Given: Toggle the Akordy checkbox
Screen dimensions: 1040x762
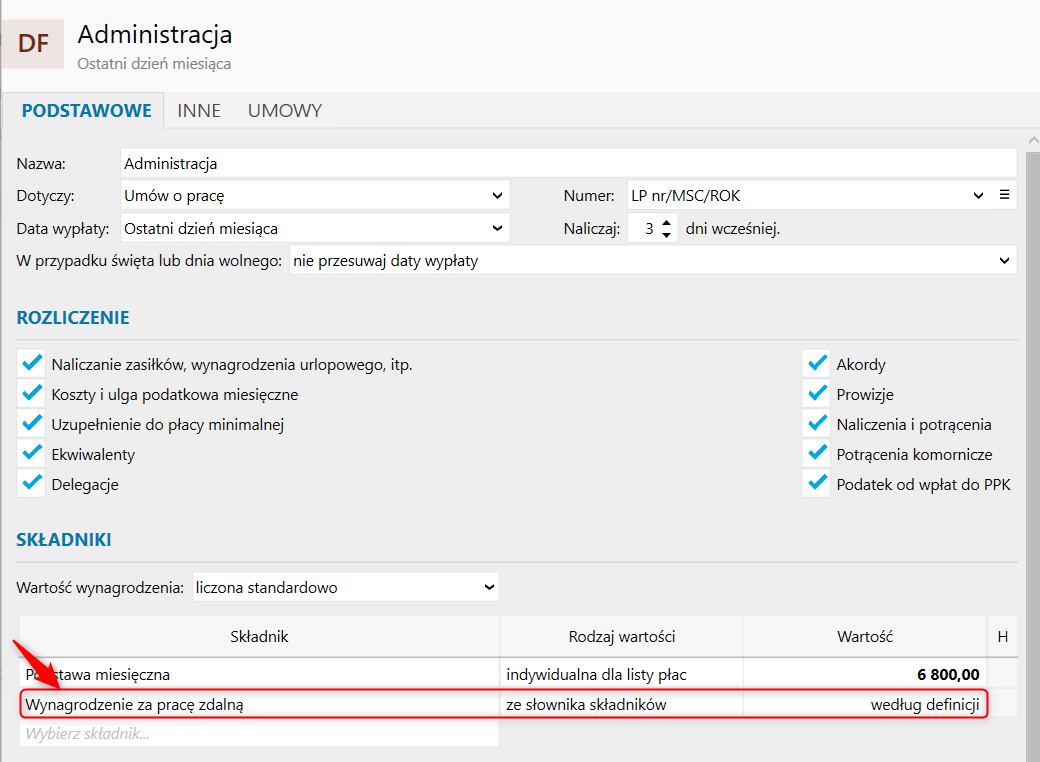Looking at the screenshot, I should [x=817, y=364].
